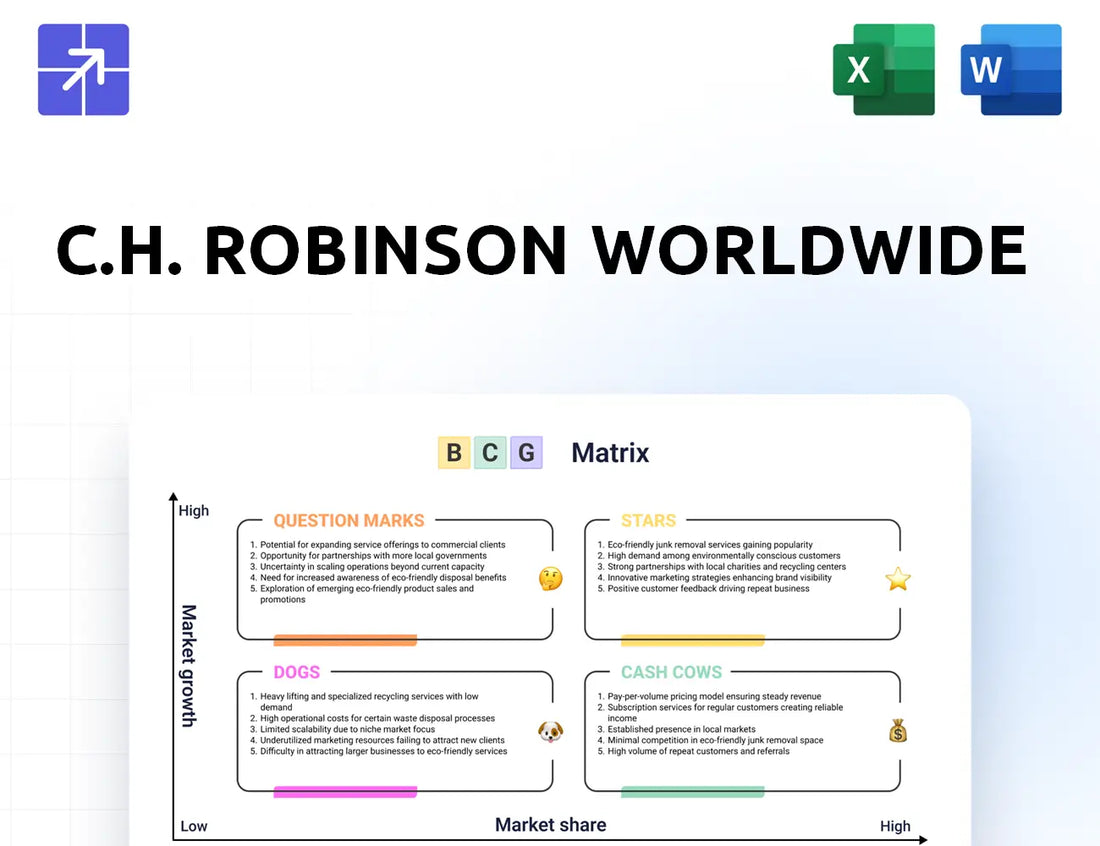Click 'Subscription services for regular customers' line

click(x=725, y=713)
